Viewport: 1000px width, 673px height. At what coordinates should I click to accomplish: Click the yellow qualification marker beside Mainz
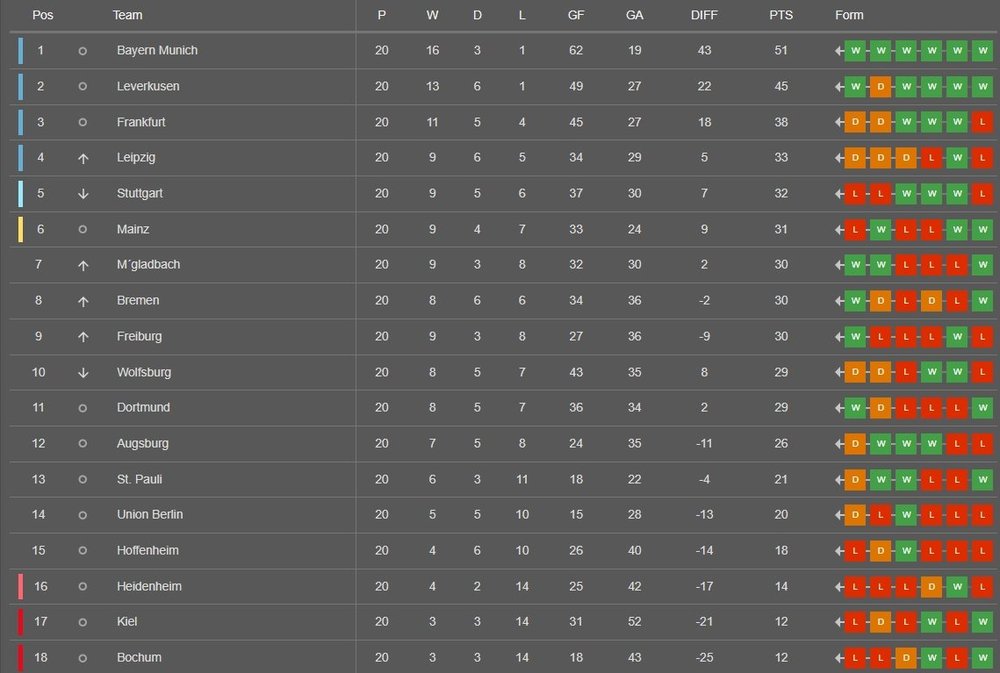tap(21, 230)
